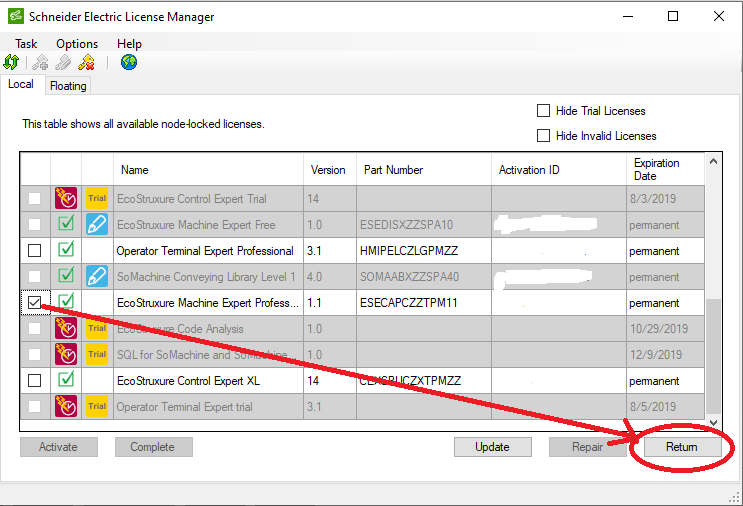Click green valid icon for EcoStruxure Machine Expert Professional
743x506 pixels.
66,301
